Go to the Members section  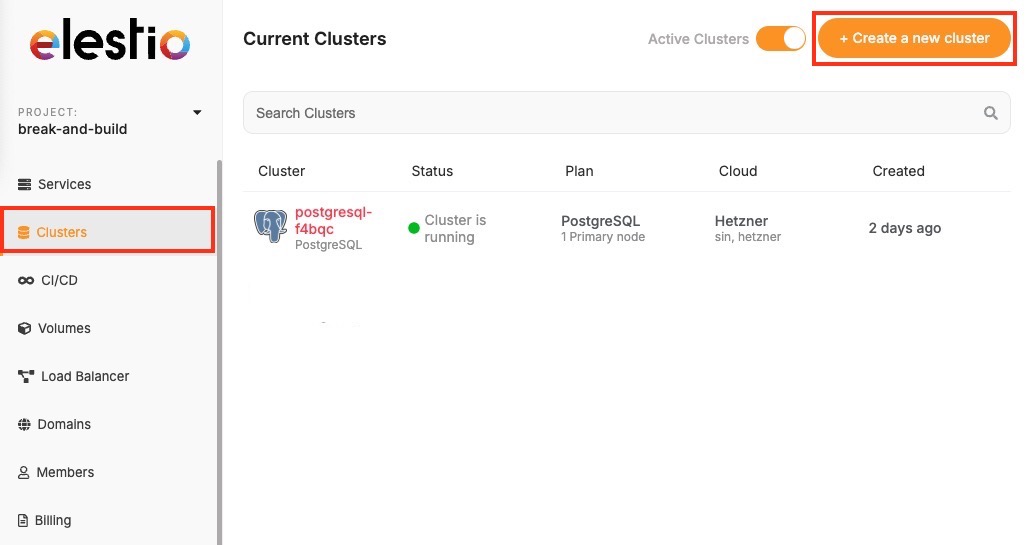coord(65,473)
